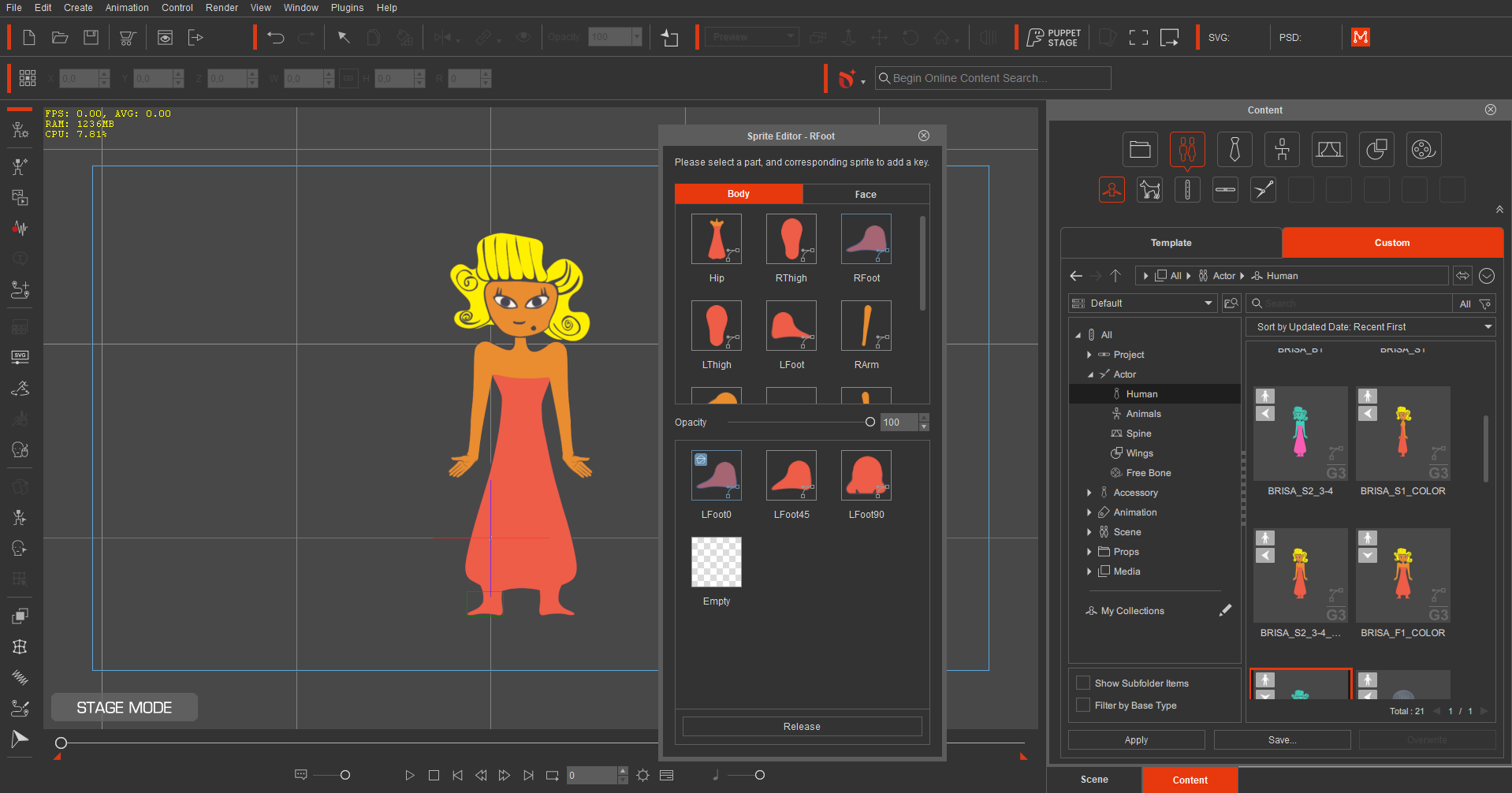The width and height of the screenshot is (1512, 793).
Task: Expand the Scene tree node
Action: coord(1089,532)
